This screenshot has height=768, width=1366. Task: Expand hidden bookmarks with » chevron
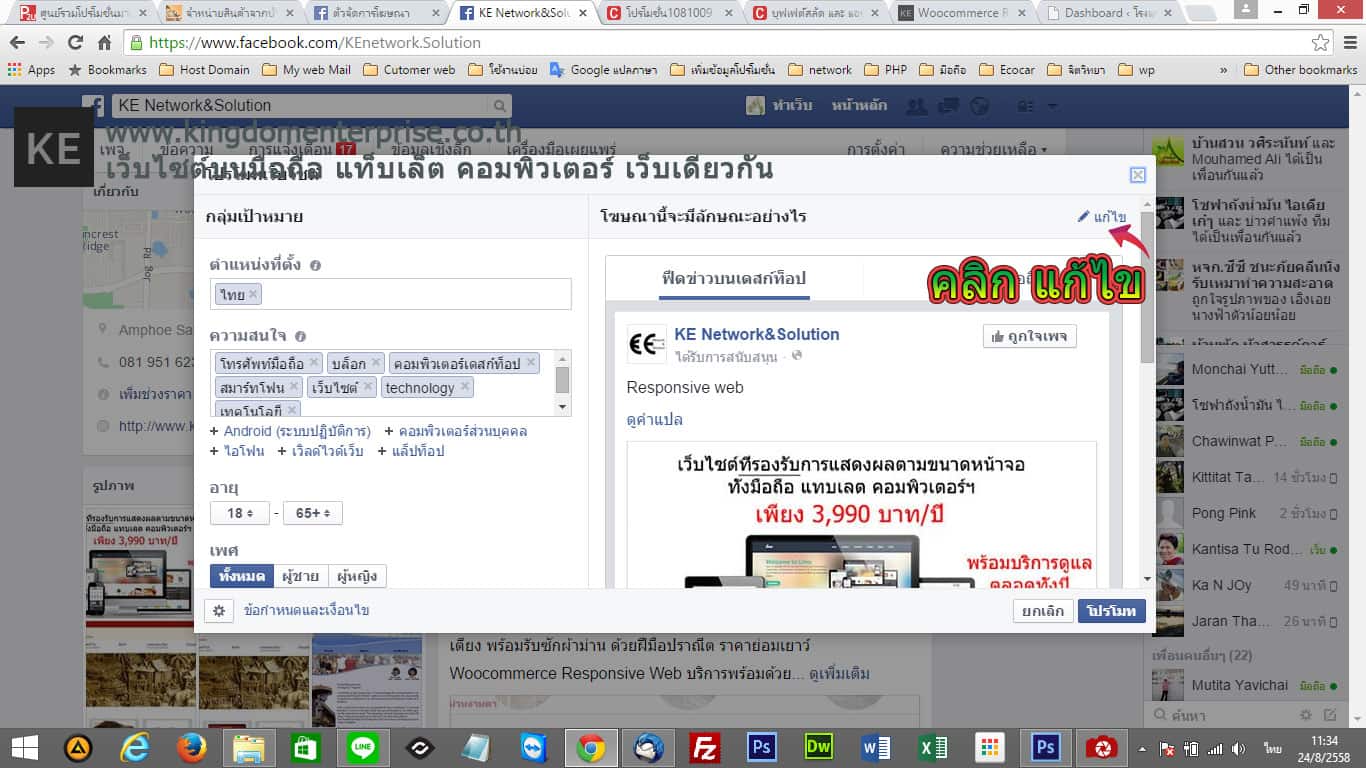(x=1224, y=70)
